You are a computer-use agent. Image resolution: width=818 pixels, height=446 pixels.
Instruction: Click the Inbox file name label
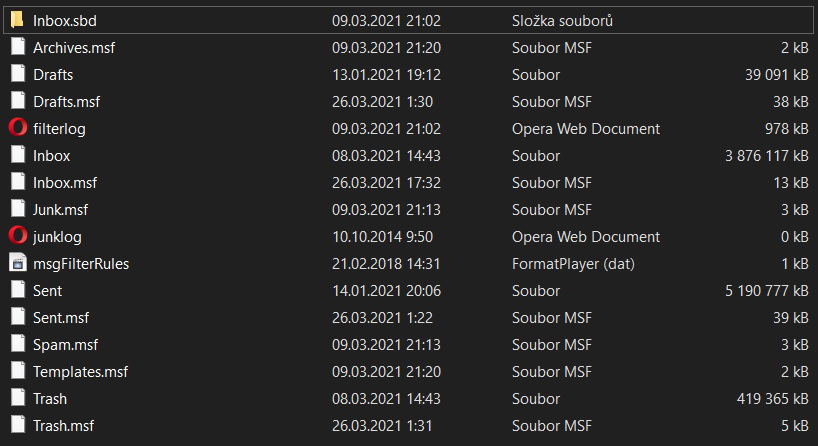click(51, 155)
